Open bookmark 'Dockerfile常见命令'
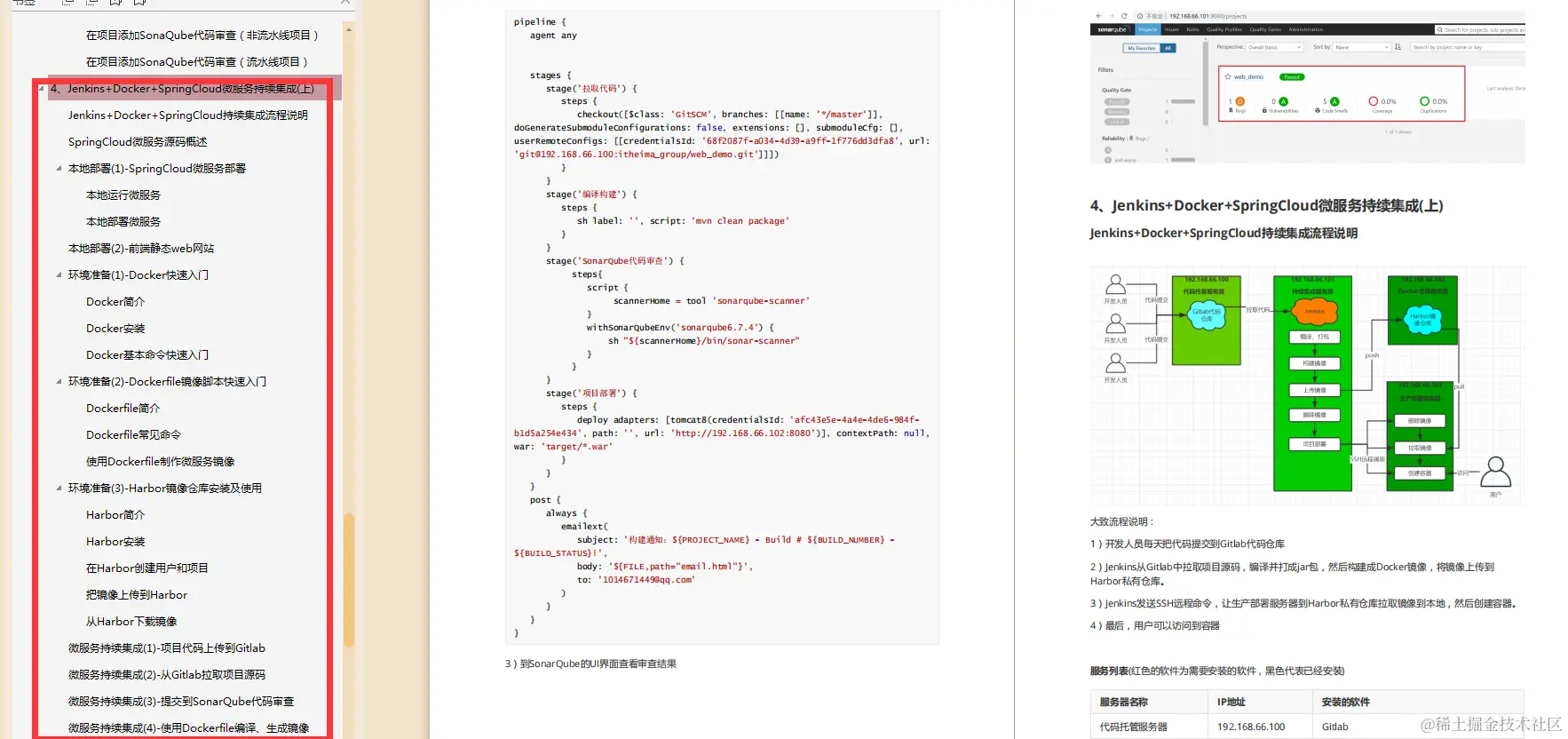 pyautogui.click(x=133, y=435)
